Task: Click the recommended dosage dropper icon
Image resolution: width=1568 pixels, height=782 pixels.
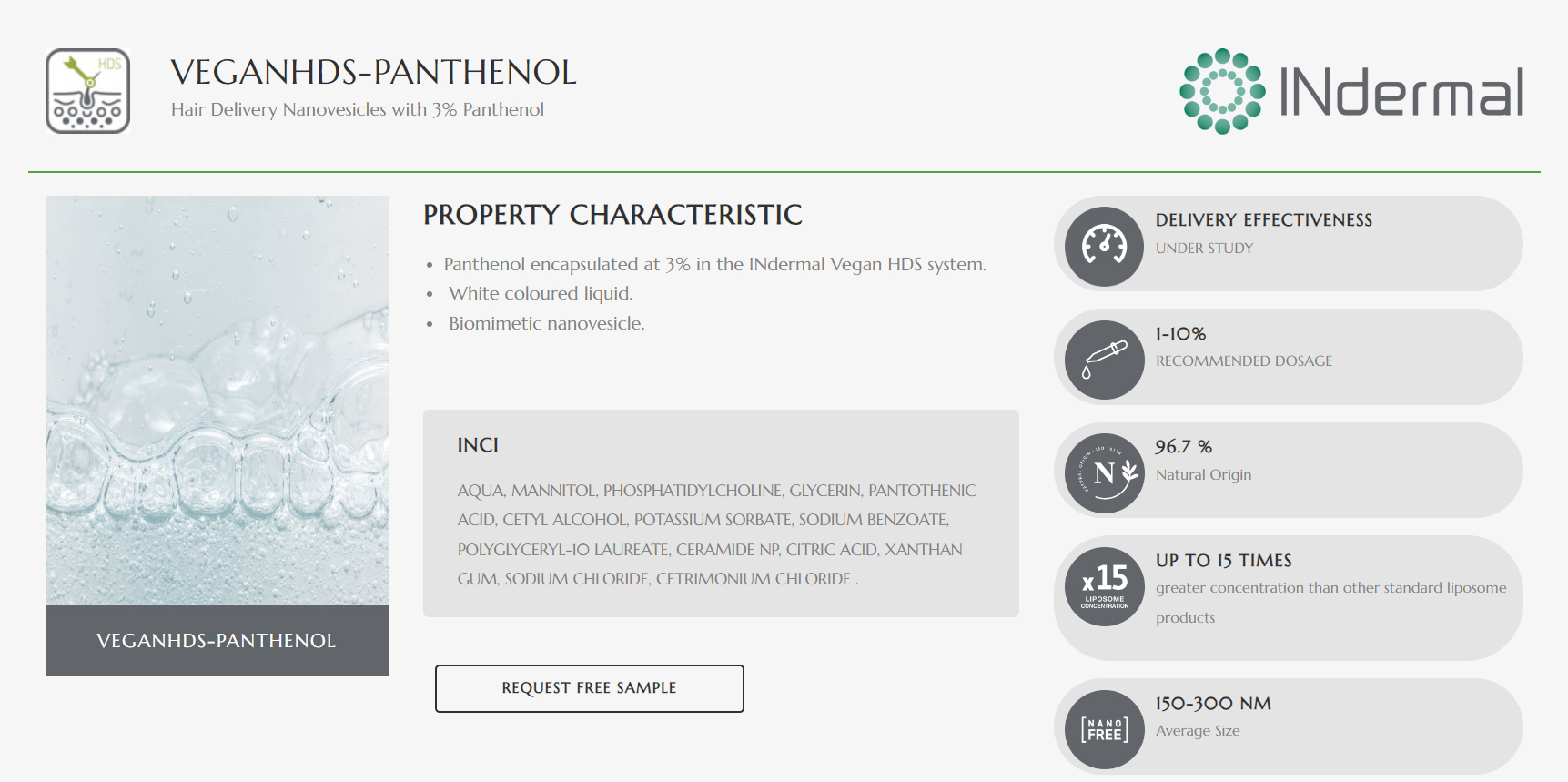Action: pos(1104,360)
